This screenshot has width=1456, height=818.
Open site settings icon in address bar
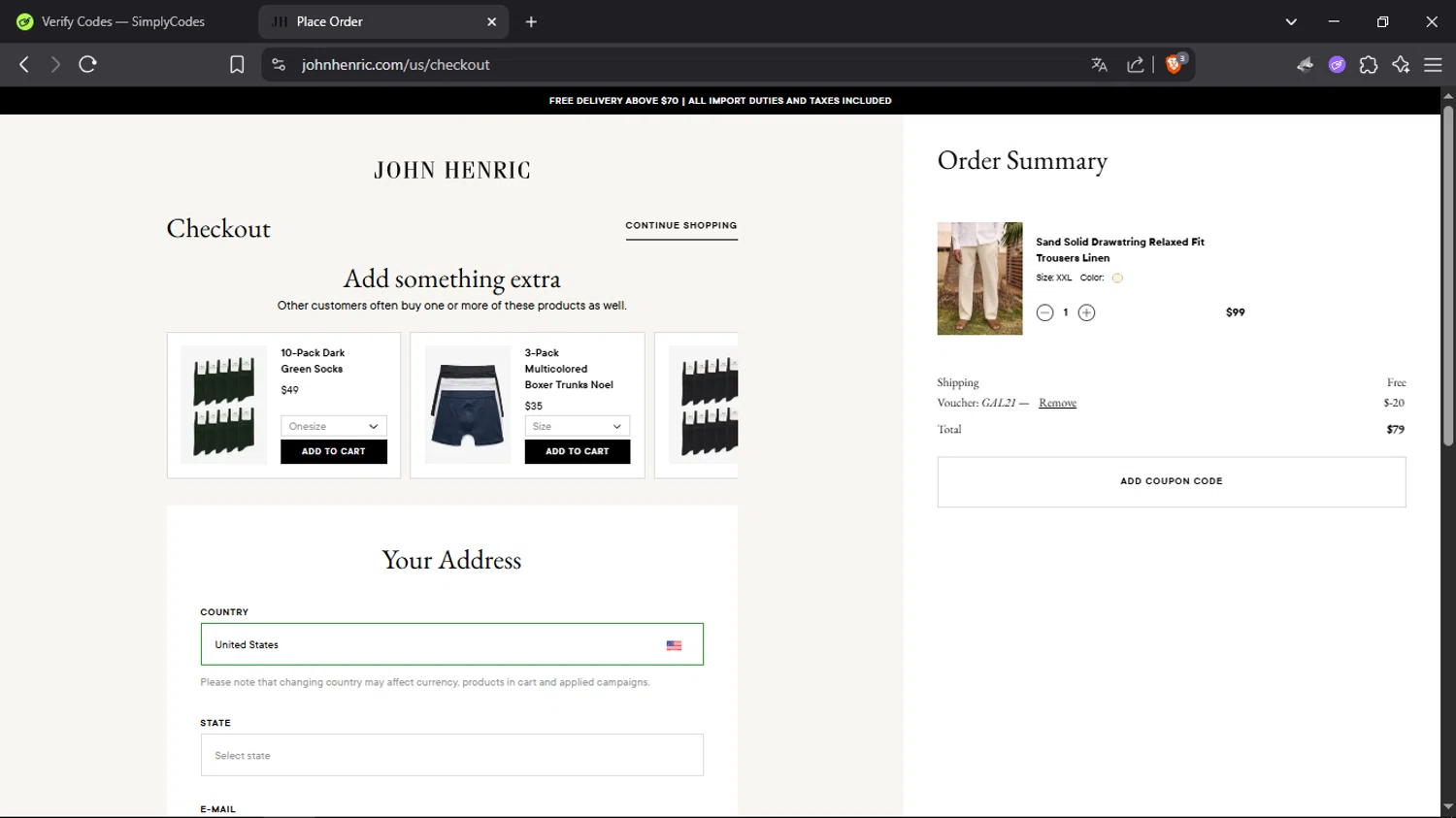point(279,65)
